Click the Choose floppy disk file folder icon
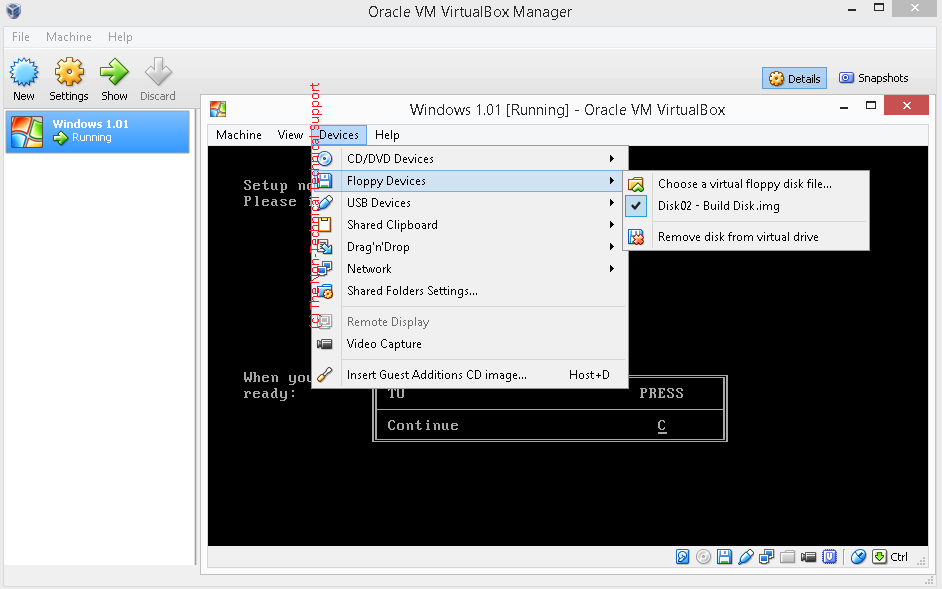Viewport: 942px width, 589px height. (636, 184)
